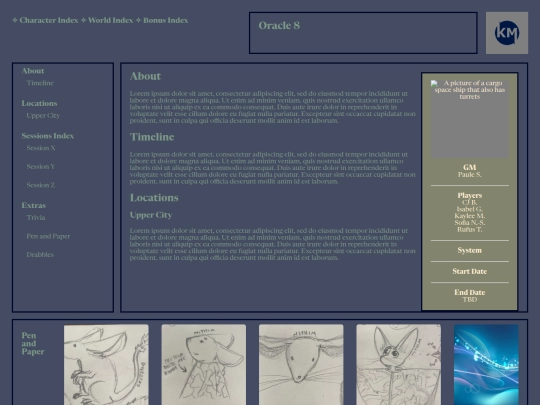Open the big-eared fox sketch
Viewport: 540px width, 405px height.
coord(398,364)
